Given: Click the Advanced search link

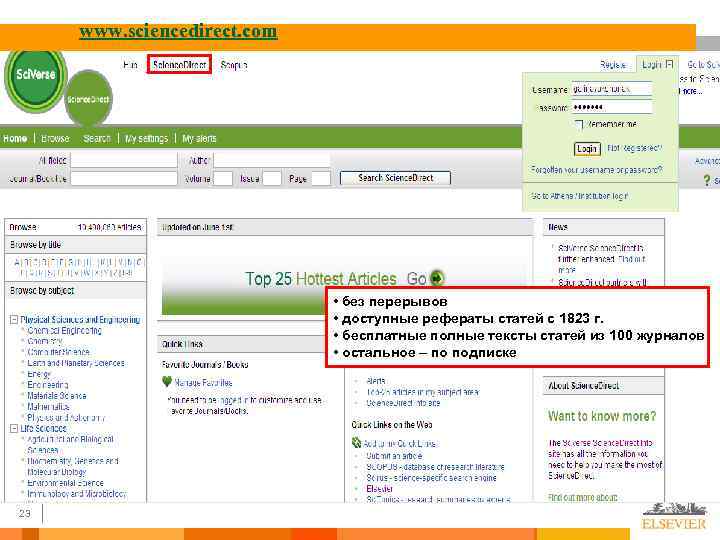Looking at the screenshot, I should click(x=707, y=161).
